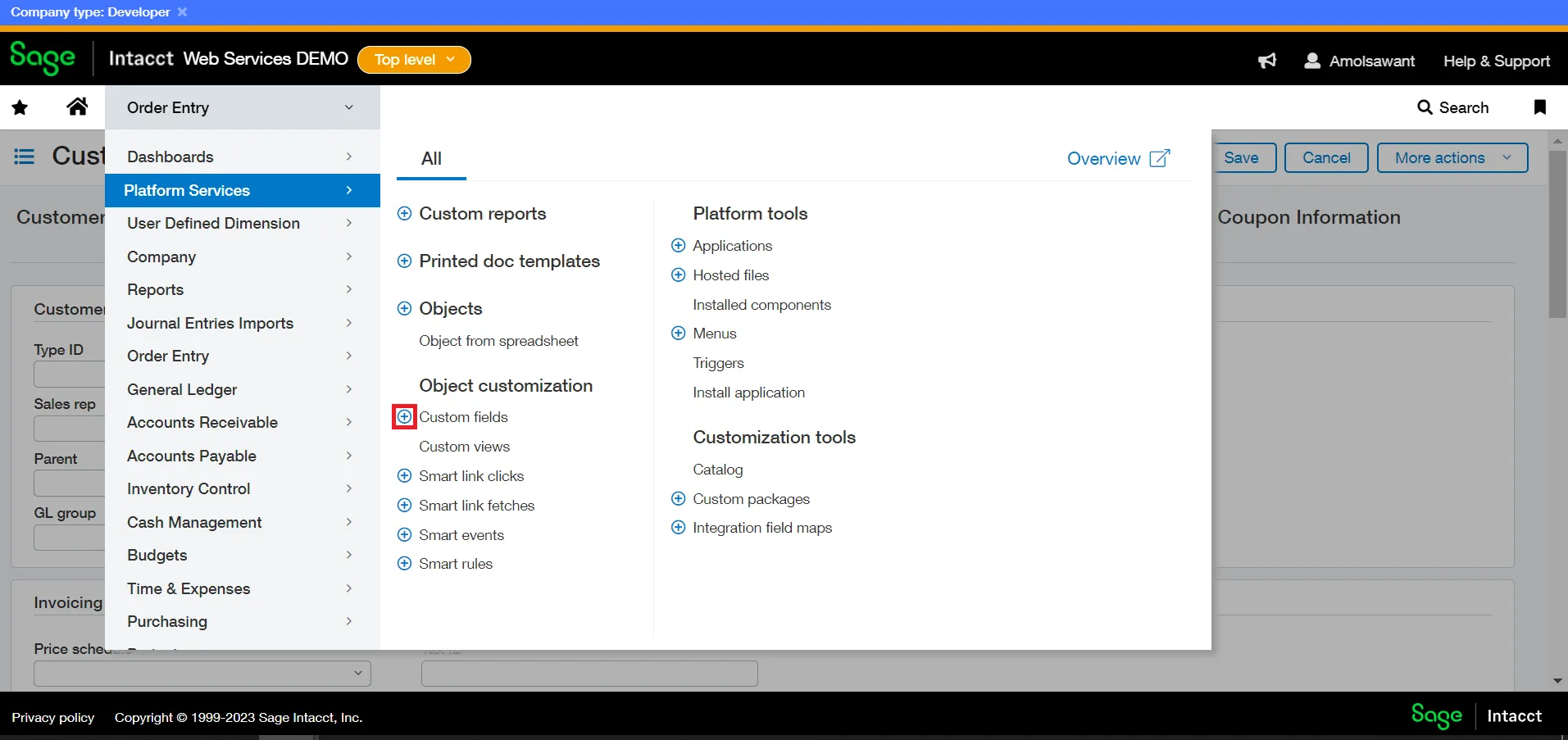Click the announcements megaphone icon
This screenshot has width=1568, height=740.
coord(1267,61)
